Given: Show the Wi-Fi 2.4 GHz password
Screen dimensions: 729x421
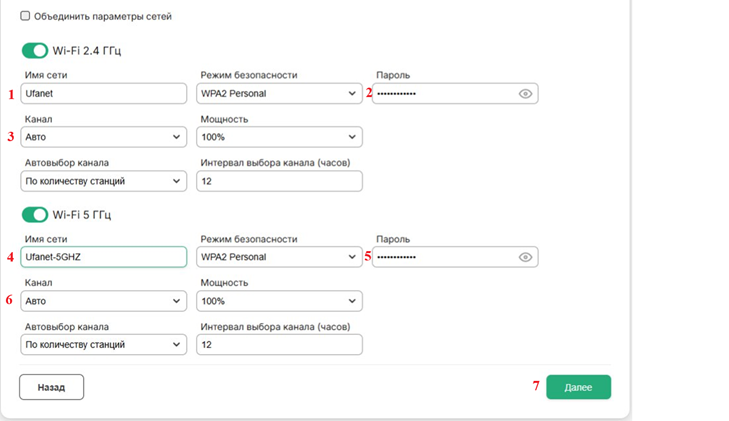Looking at the screenshot, I should 525,93.
